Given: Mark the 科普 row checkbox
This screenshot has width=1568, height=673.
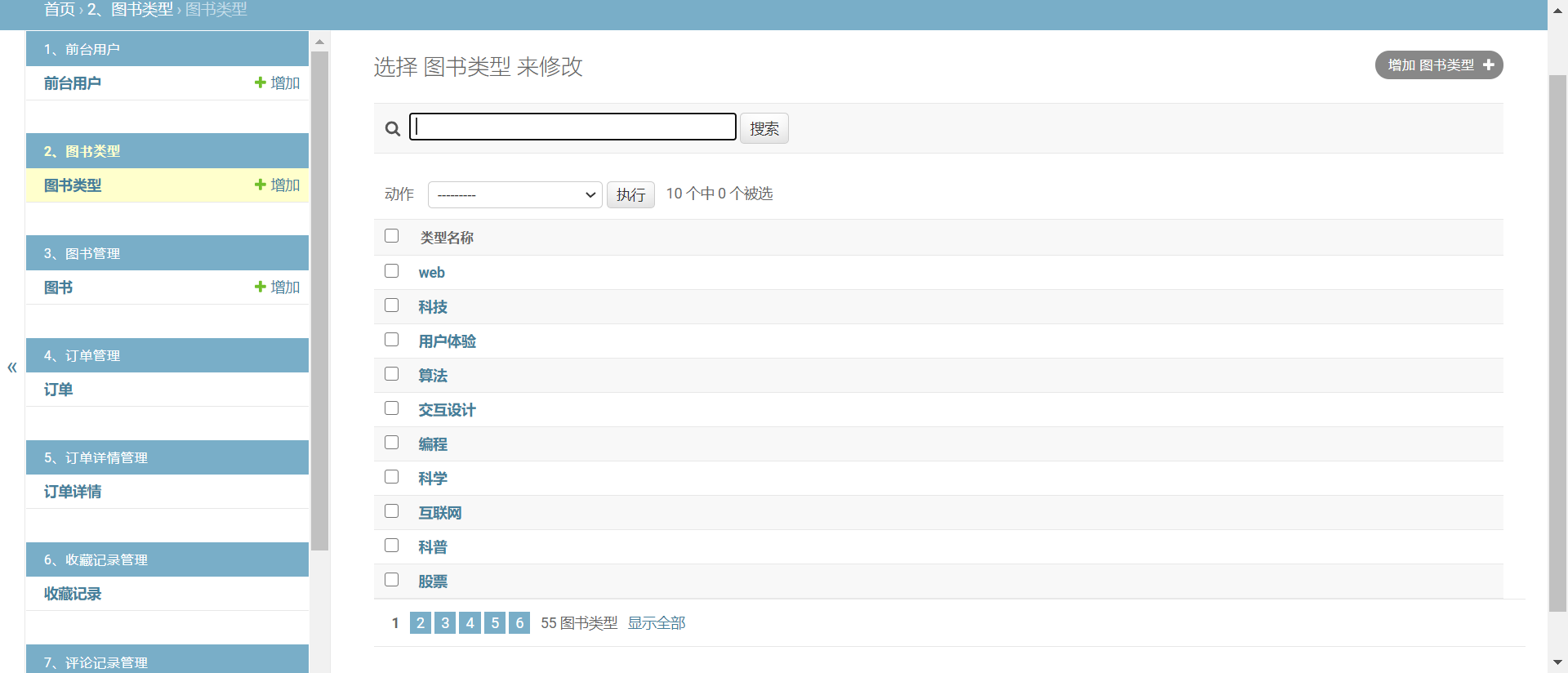Looking at the screenshot, I should pyautogui.click(x=392, y=546).
